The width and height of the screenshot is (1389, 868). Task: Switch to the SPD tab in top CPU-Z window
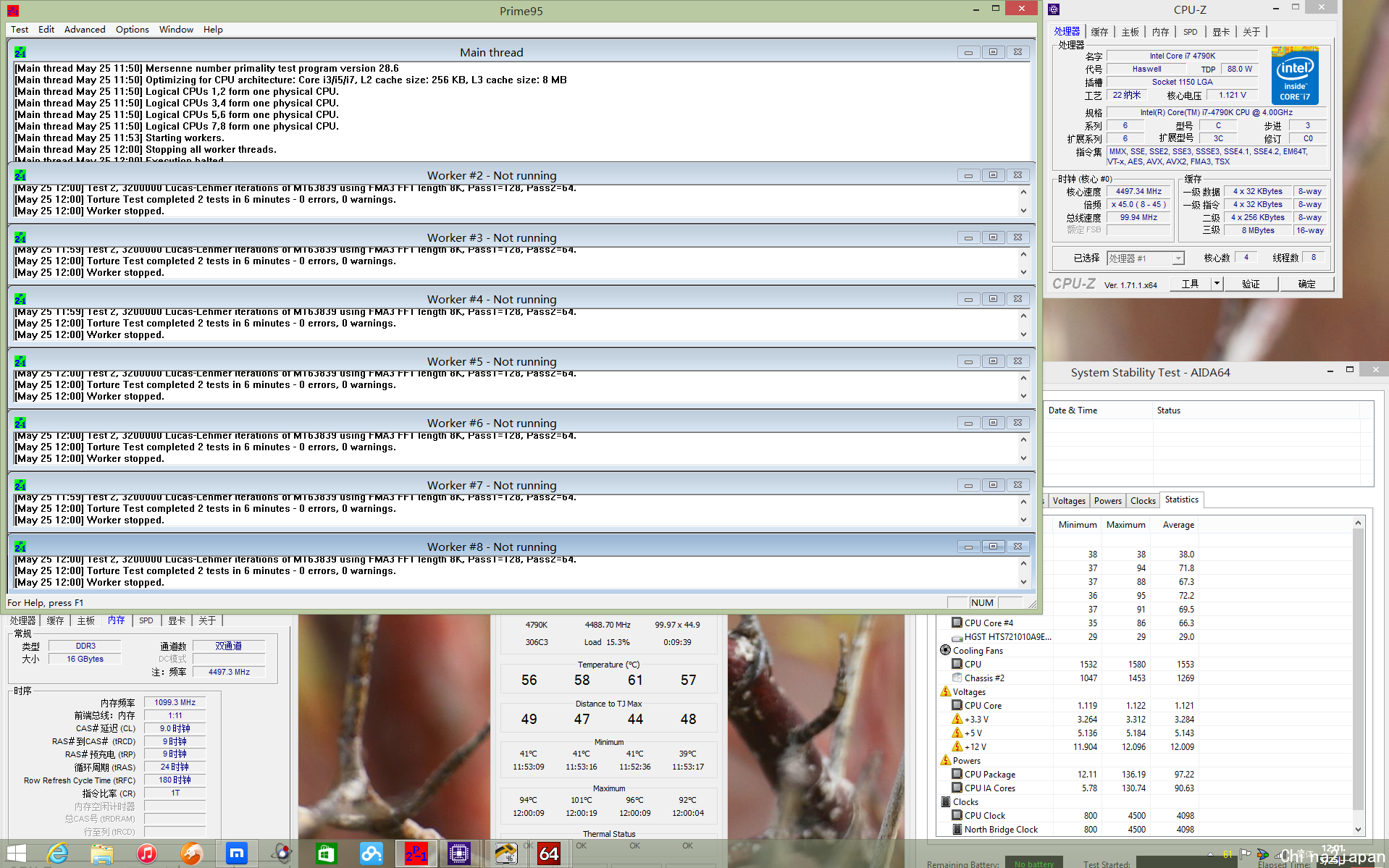tap(1190, 32)
